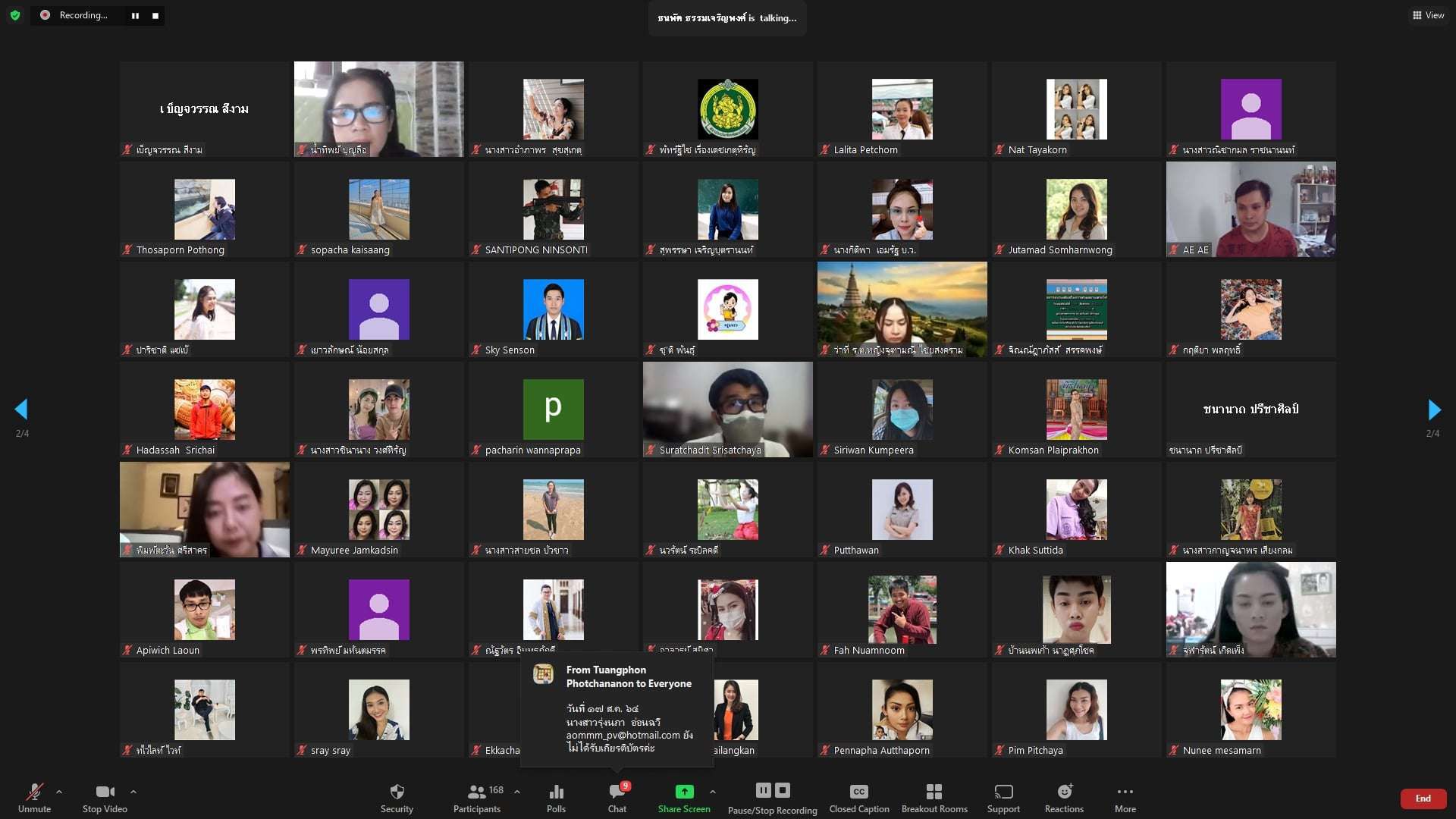
Task: Click the green Share Screen icon
Action: click(684, 792)
